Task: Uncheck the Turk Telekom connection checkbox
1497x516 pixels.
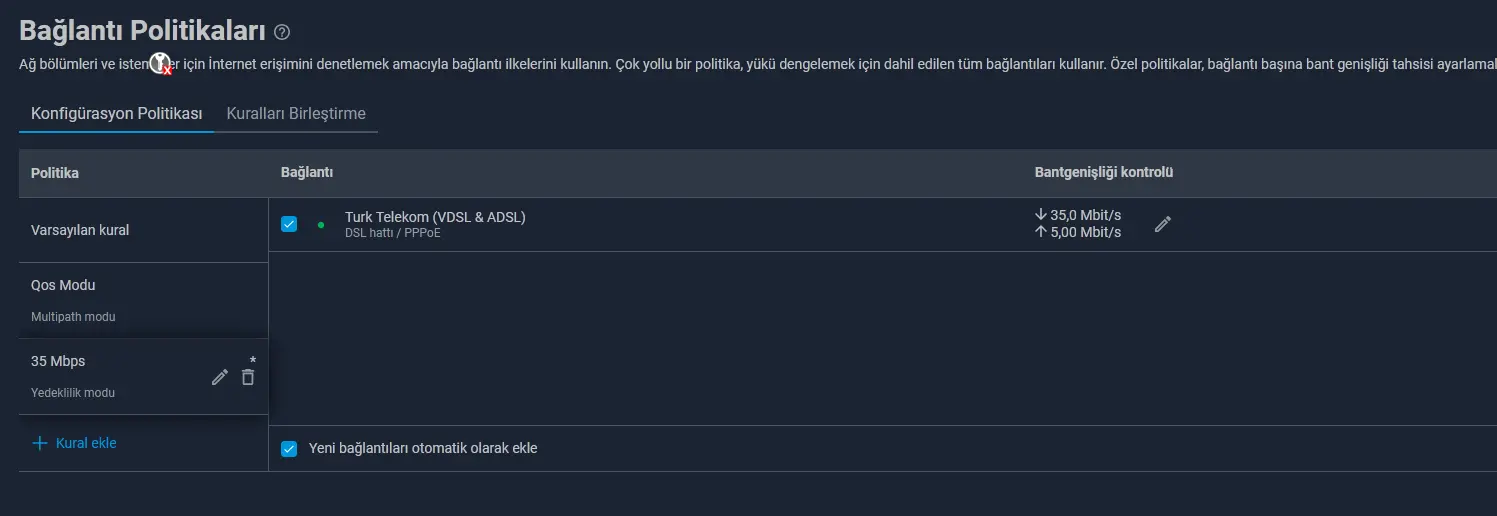Action: tap(289, 224)
